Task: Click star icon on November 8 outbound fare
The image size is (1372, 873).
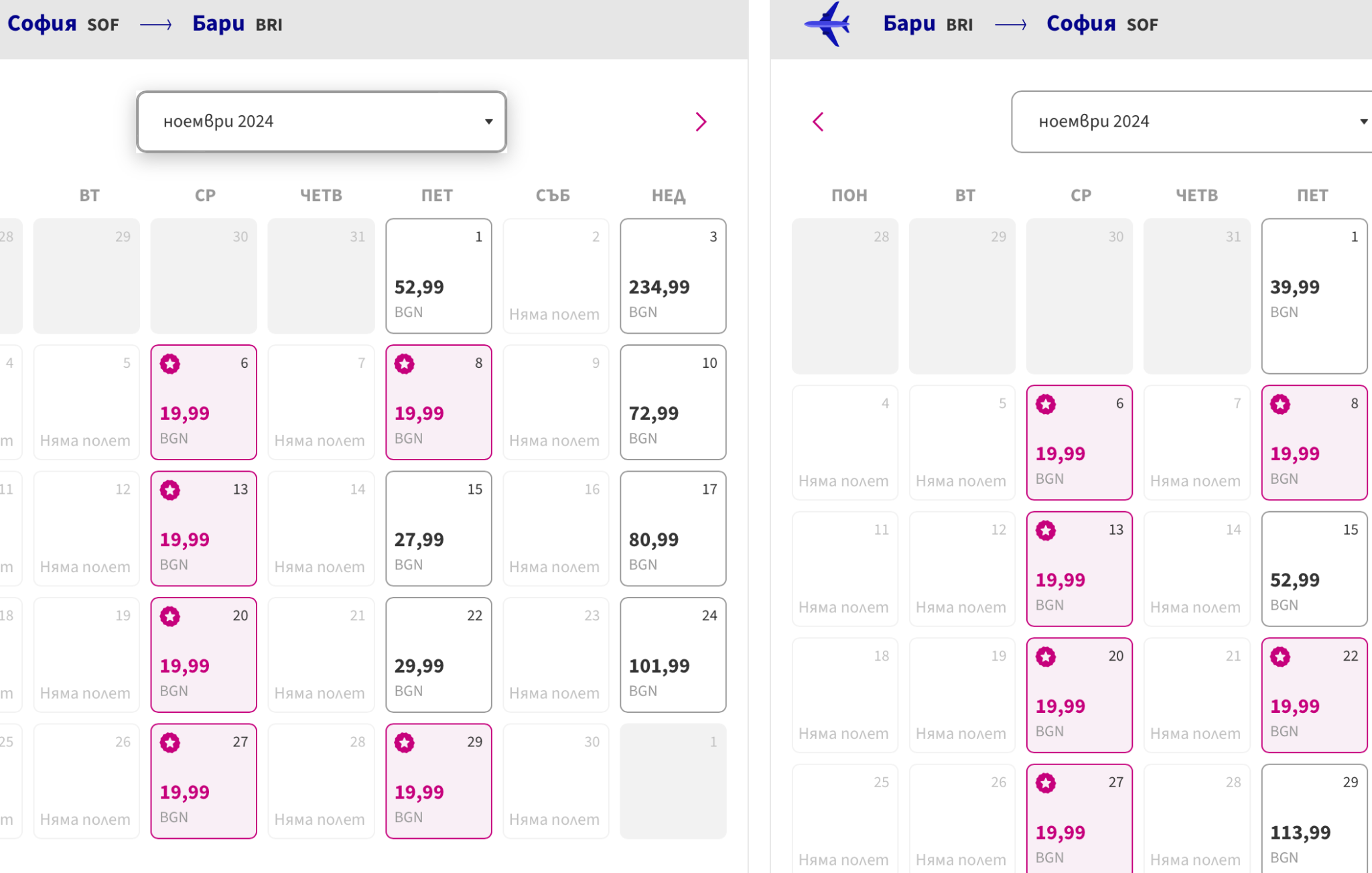Action: tap(405, 364)
